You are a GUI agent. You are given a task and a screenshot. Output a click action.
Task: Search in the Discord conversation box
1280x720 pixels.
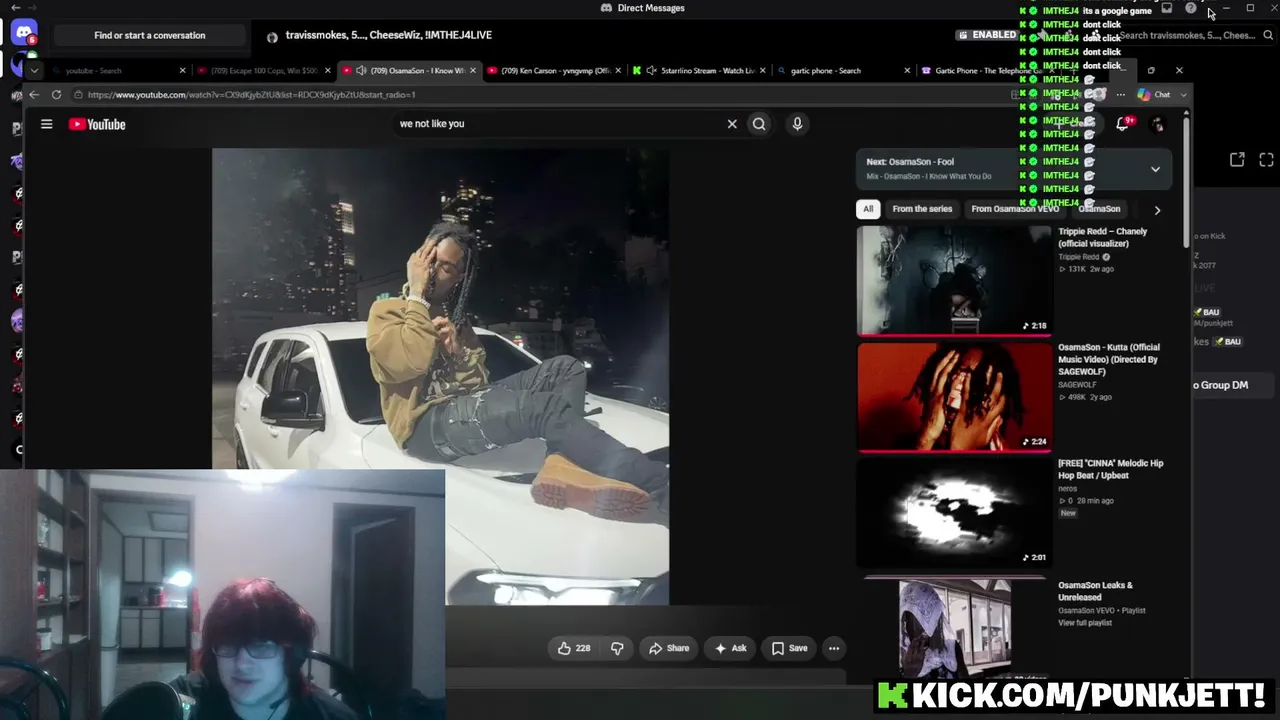1195,35
